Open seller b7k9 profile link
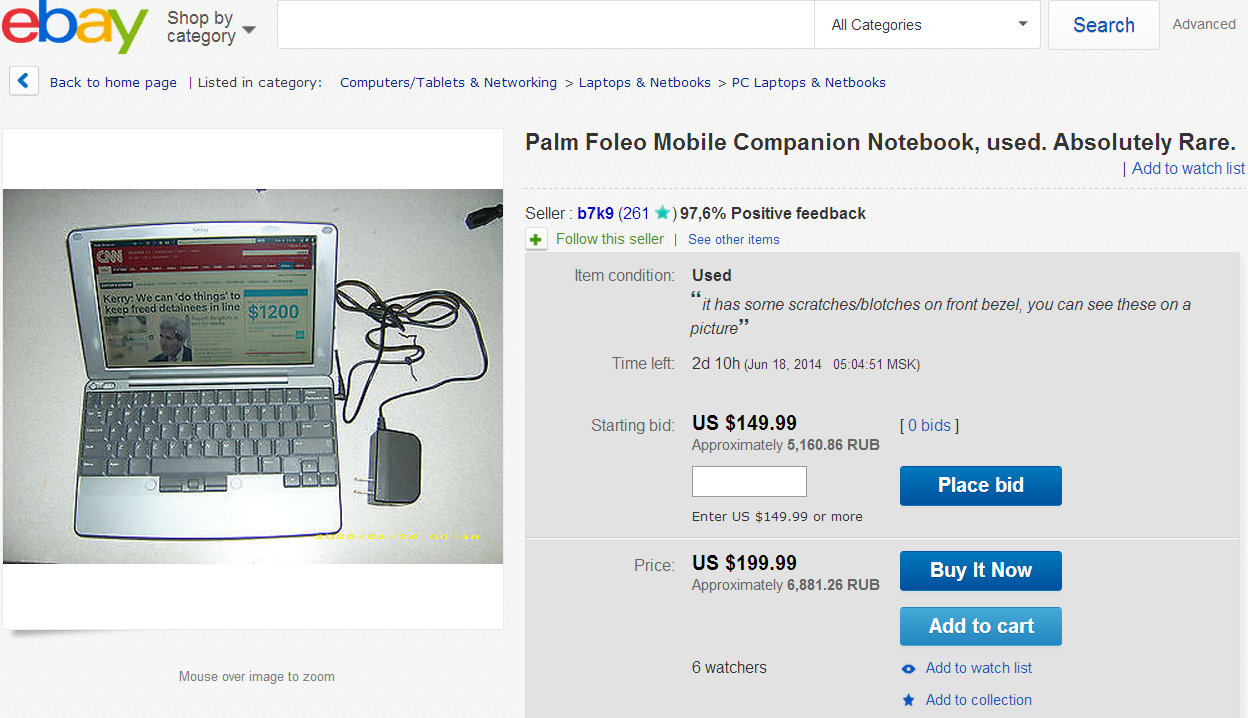 pyautogui.click(x=595, y=213)
